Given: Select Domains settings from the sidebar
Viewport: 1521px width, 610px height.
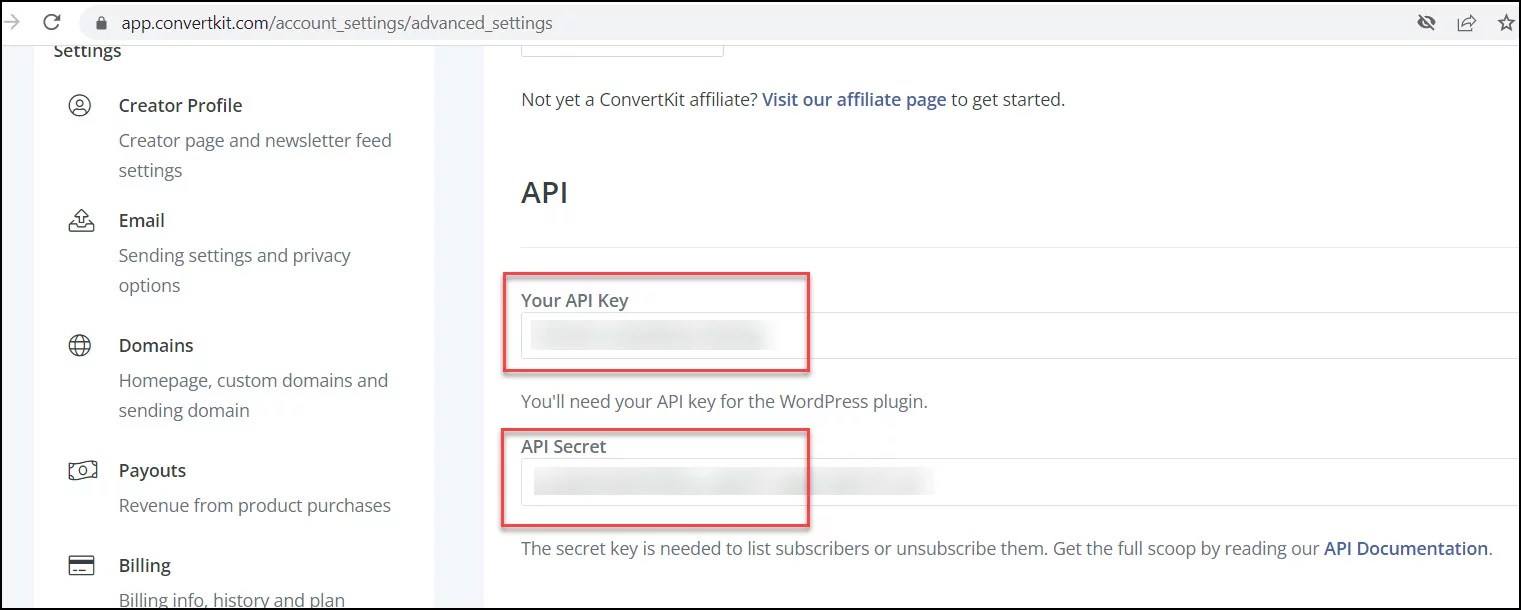Looking at the screenshot, I should (x=156, y=345).
